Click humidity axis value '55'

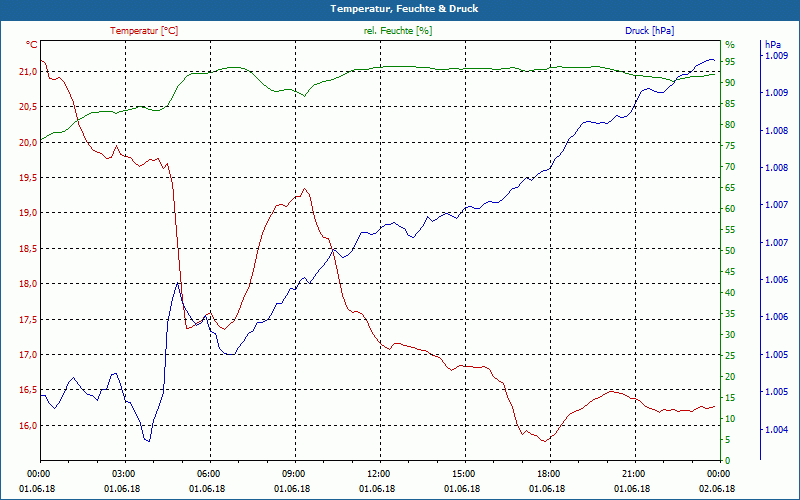click(730, 230)
